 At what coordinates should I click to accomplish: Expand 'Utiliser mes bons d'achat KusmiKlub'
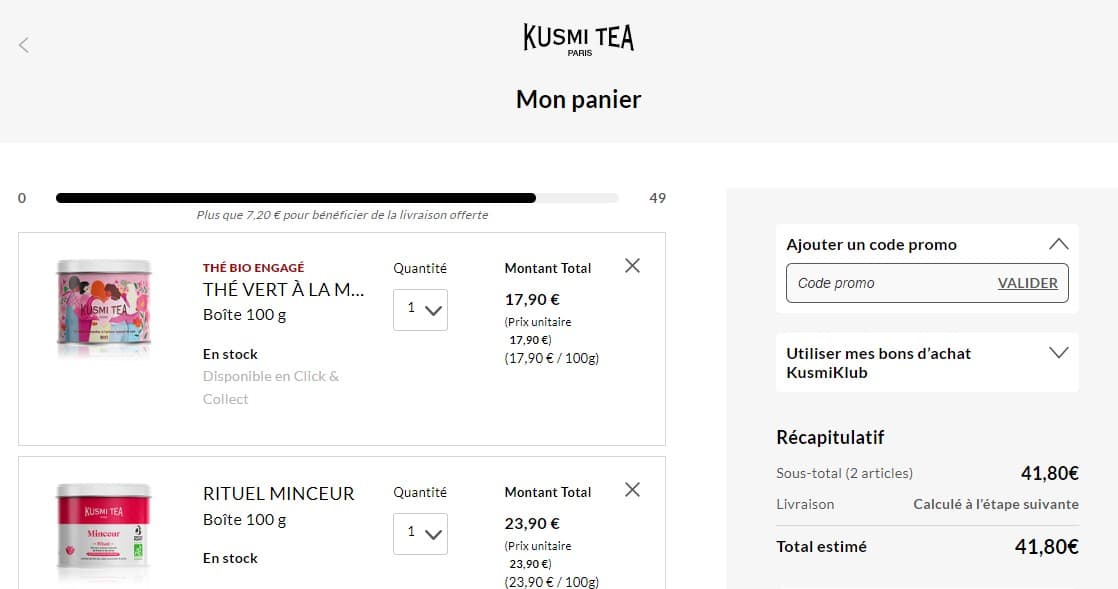click(1058, 352)
